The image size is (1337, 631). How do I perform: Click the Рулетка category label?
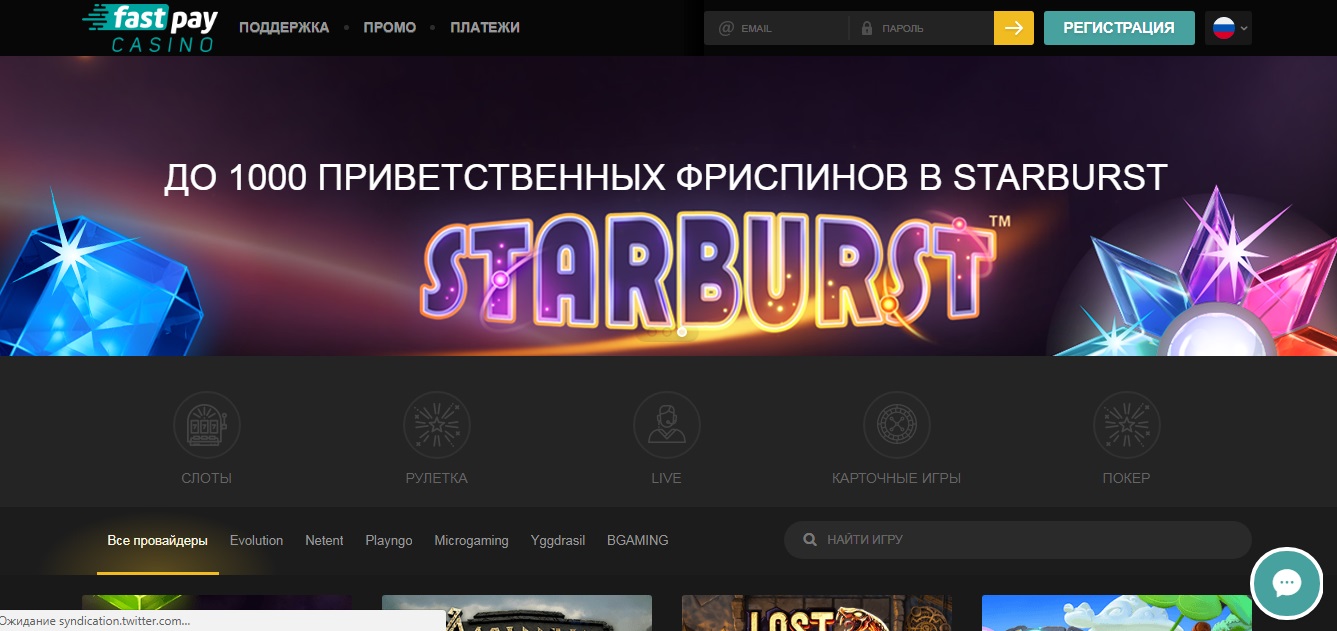tap(437, 479)
